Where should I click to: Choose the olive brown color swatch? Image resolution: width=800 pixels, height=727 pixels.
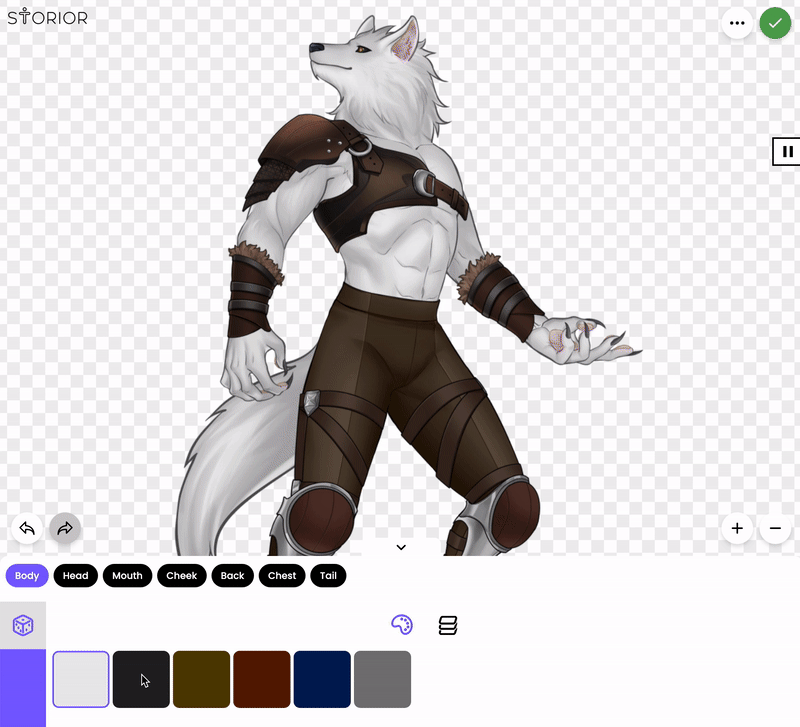point(202,679)
